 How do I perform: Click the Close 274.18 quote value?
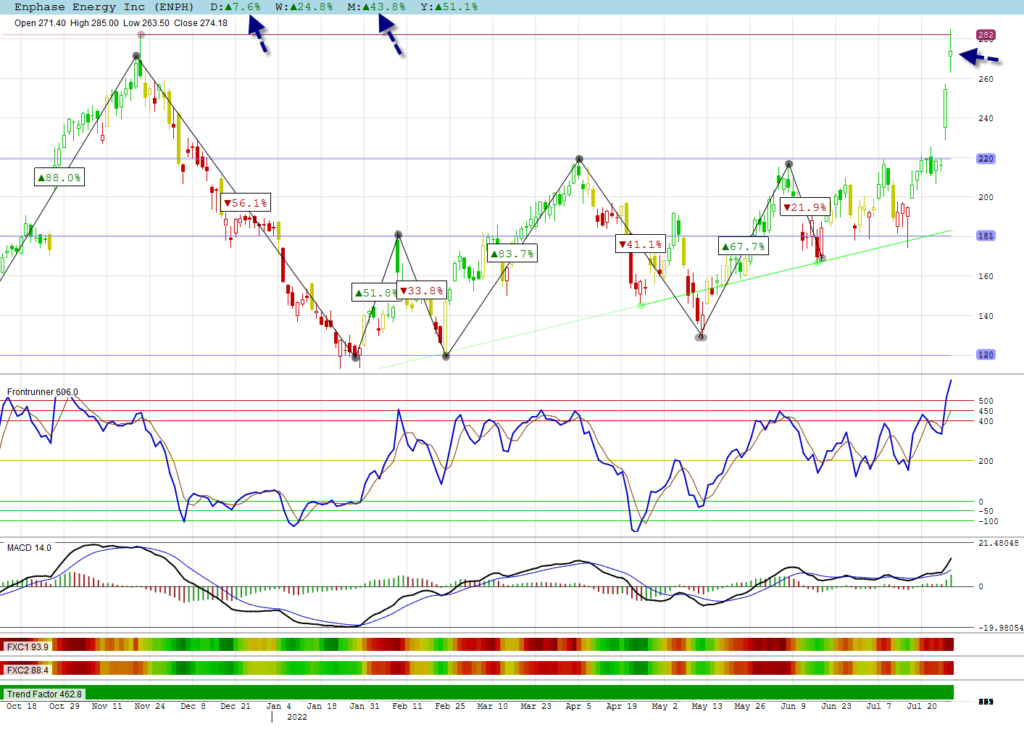(x=200, y=23)
